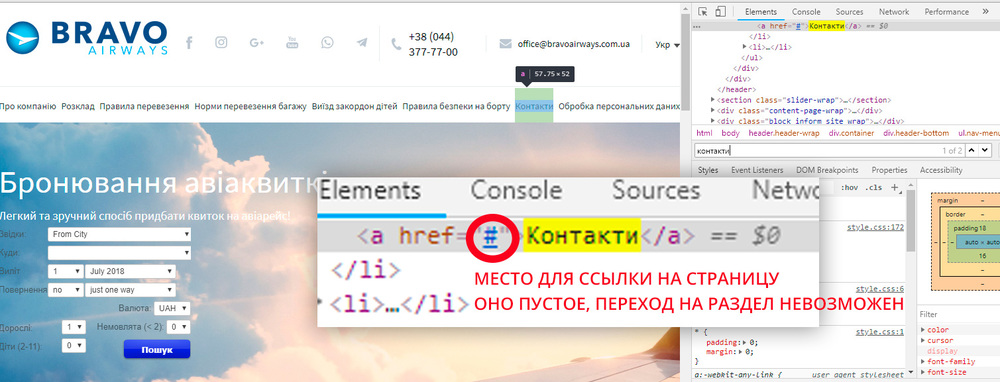Toggle the device toolbar icon in DevTools
This screenshot has width=1000, height=382.
[x=720, y=11]
